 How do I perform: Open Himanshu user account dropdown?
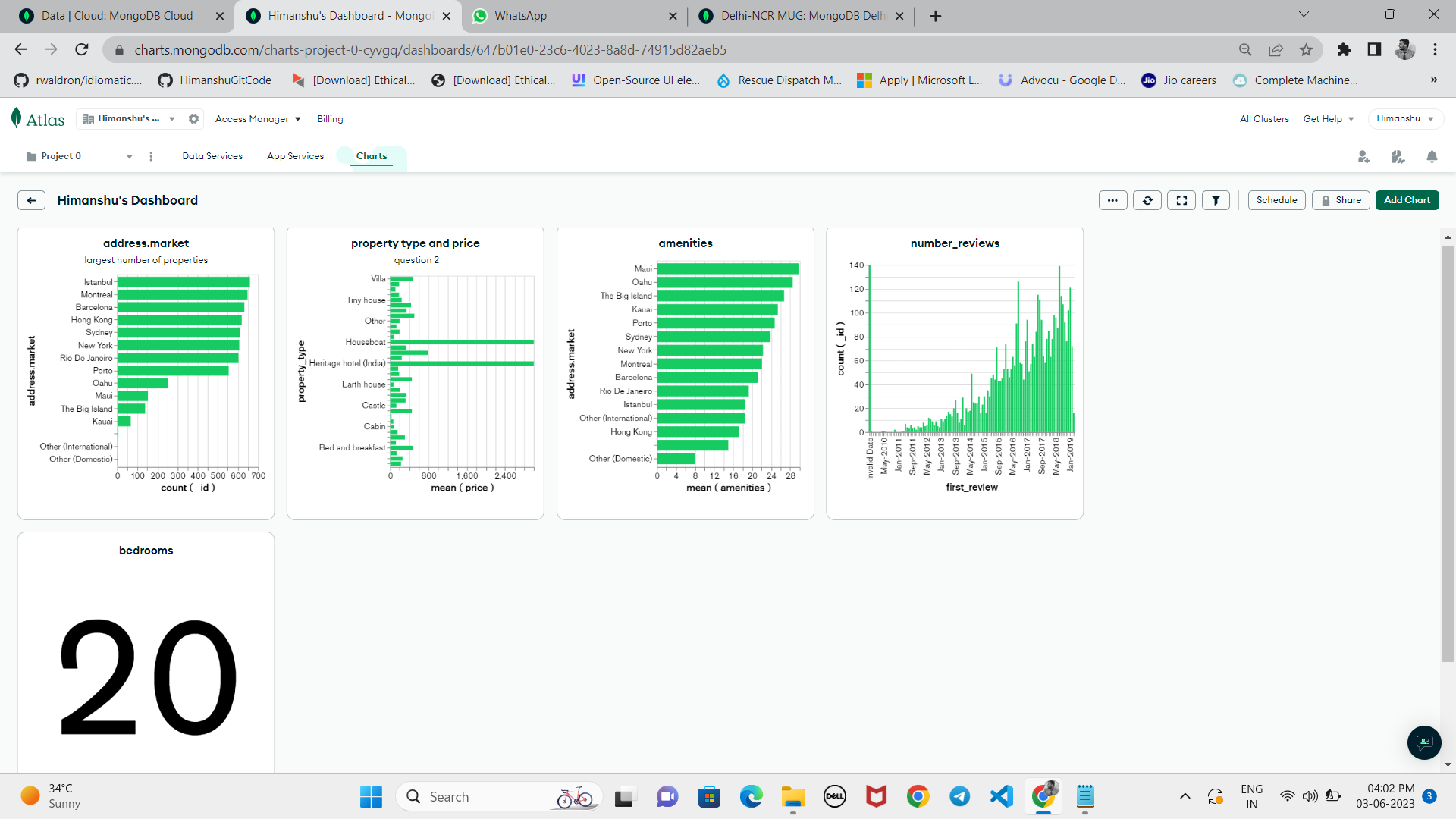[1405, 119]
